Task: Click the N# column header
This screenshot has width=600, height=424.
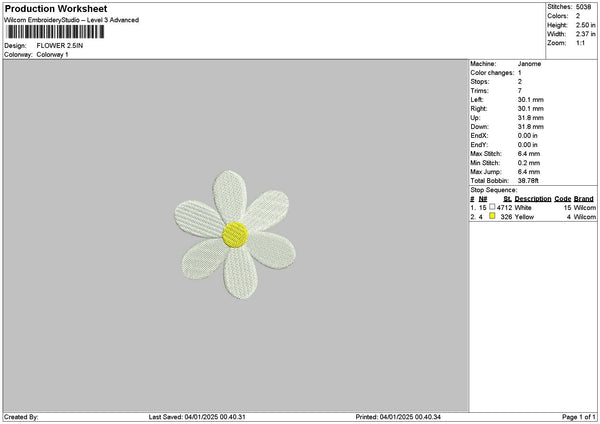Action: coord(483,198)
